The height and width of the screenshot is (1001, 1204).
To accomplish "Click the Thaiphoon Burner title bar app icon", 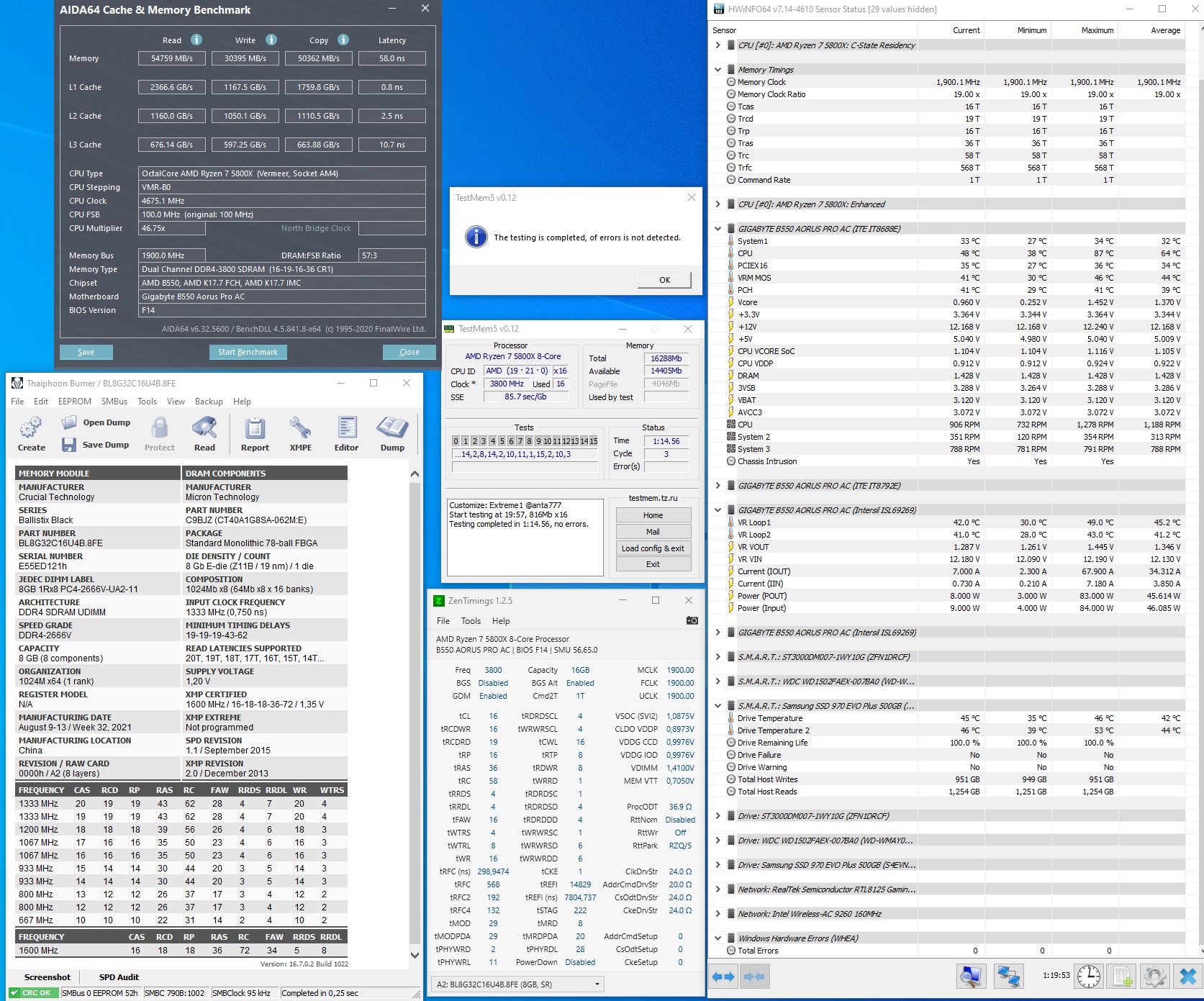I will click(17, 383).
